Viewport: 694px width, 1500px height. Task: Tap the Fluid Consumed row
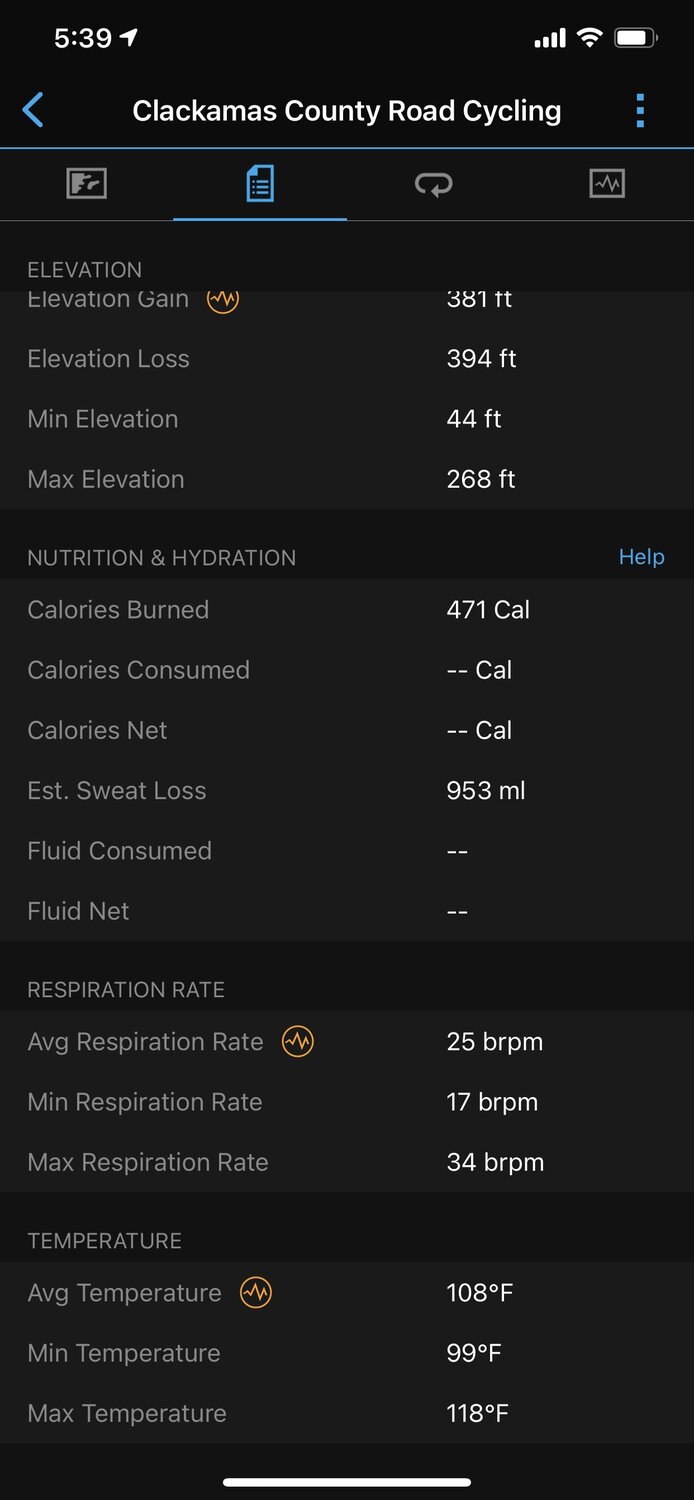click(347, 851)
